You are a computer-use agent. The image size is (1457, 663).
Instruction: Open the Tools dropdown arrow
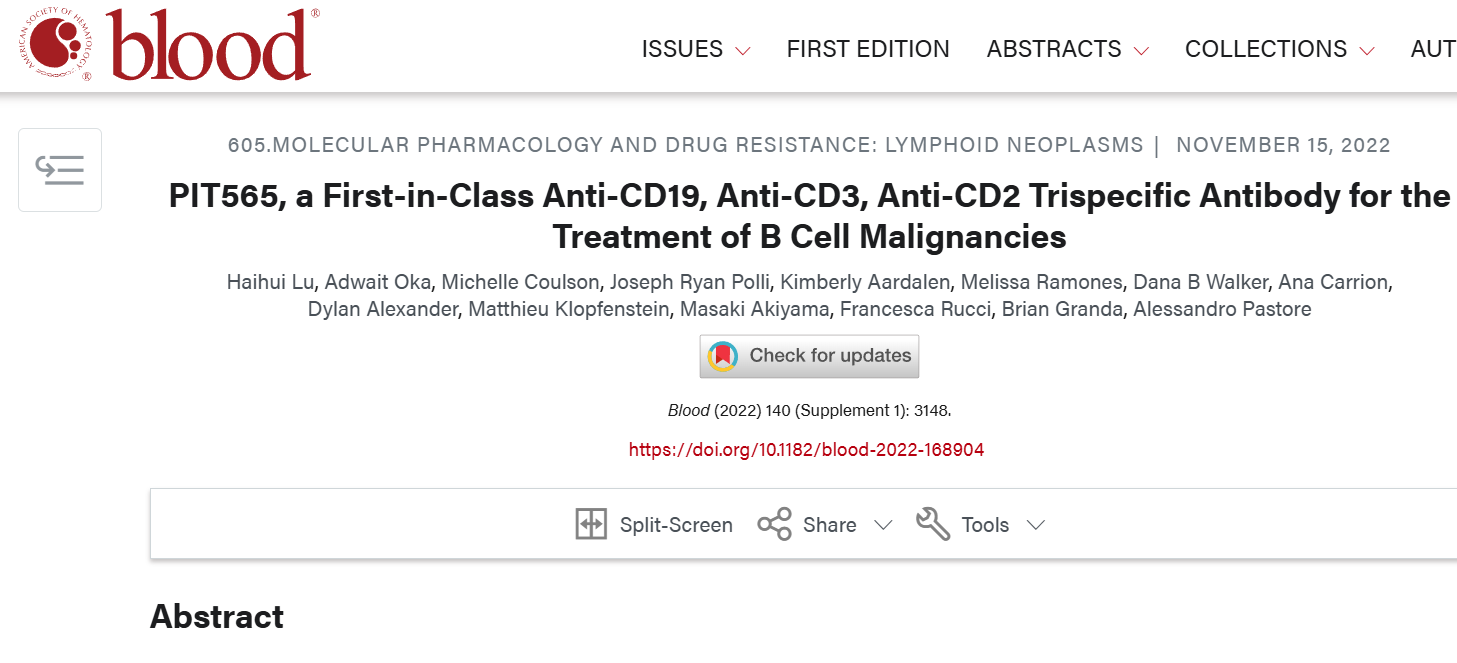1035,526
